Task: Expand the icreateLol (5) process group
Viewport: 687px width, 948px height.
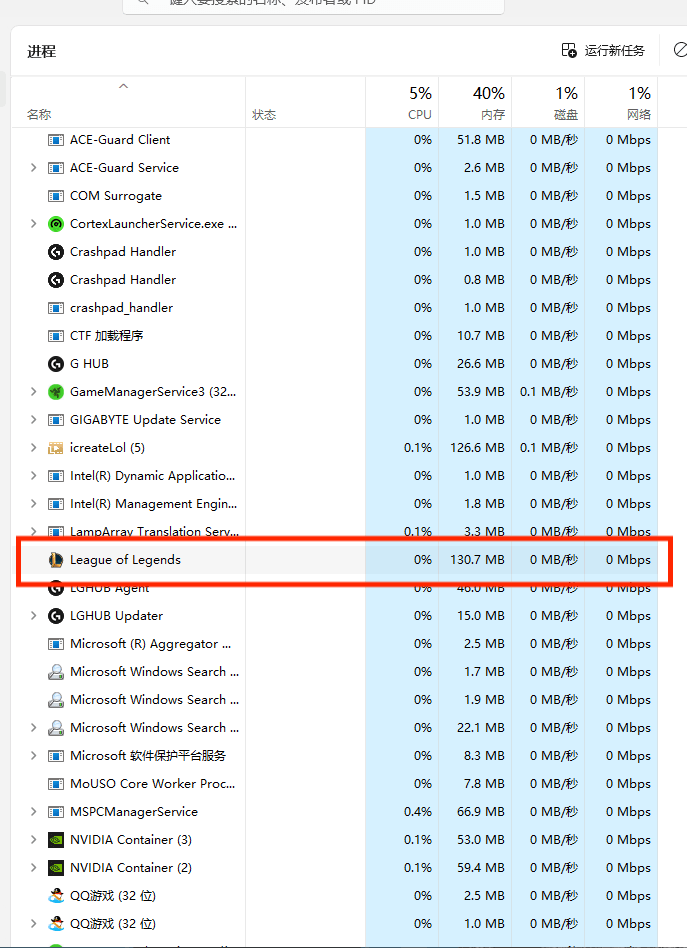Action: (34, 448)
